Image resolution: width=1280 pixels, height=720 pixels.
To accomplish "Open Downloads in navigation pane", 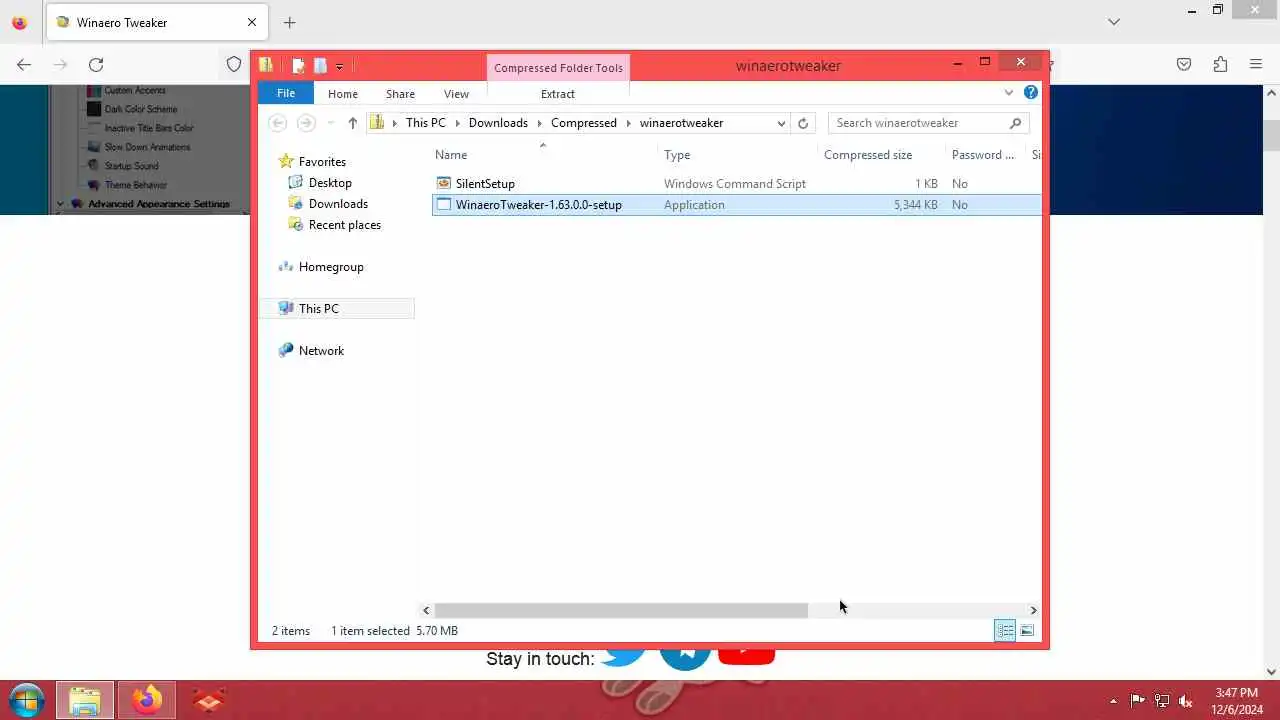I will 338,204.
